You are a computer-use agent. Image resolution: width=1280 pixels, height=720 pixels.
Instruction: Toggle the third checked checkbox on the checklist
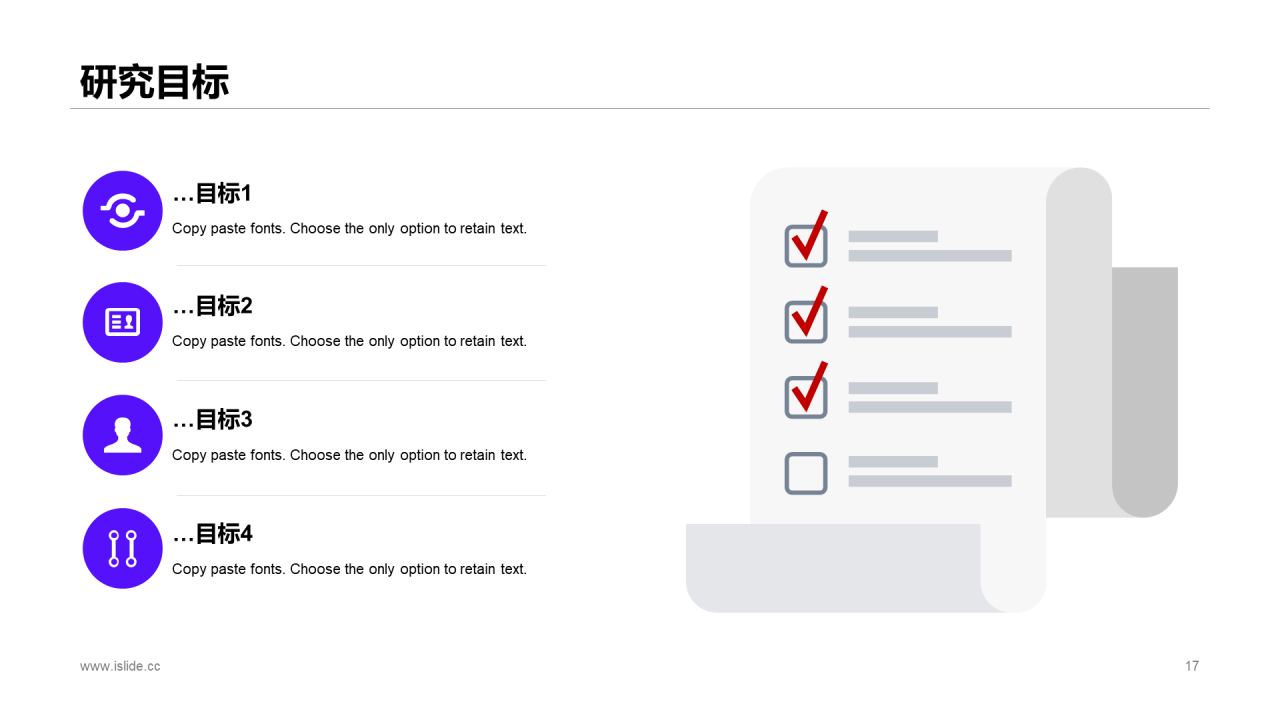(x=806, y=397)
